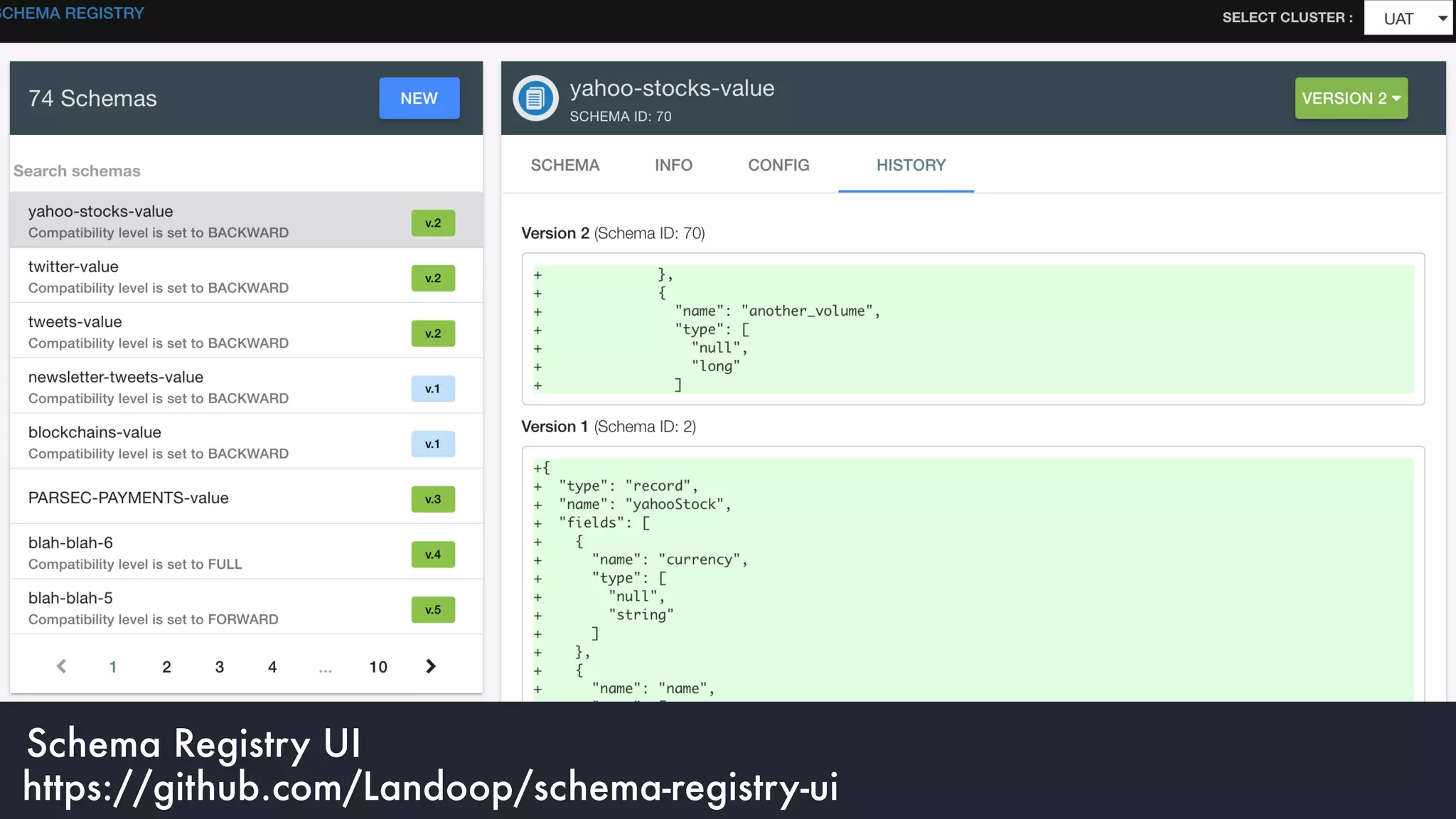Go to previous page with left chevron
1456x819 pixels.
pos(62,666)
